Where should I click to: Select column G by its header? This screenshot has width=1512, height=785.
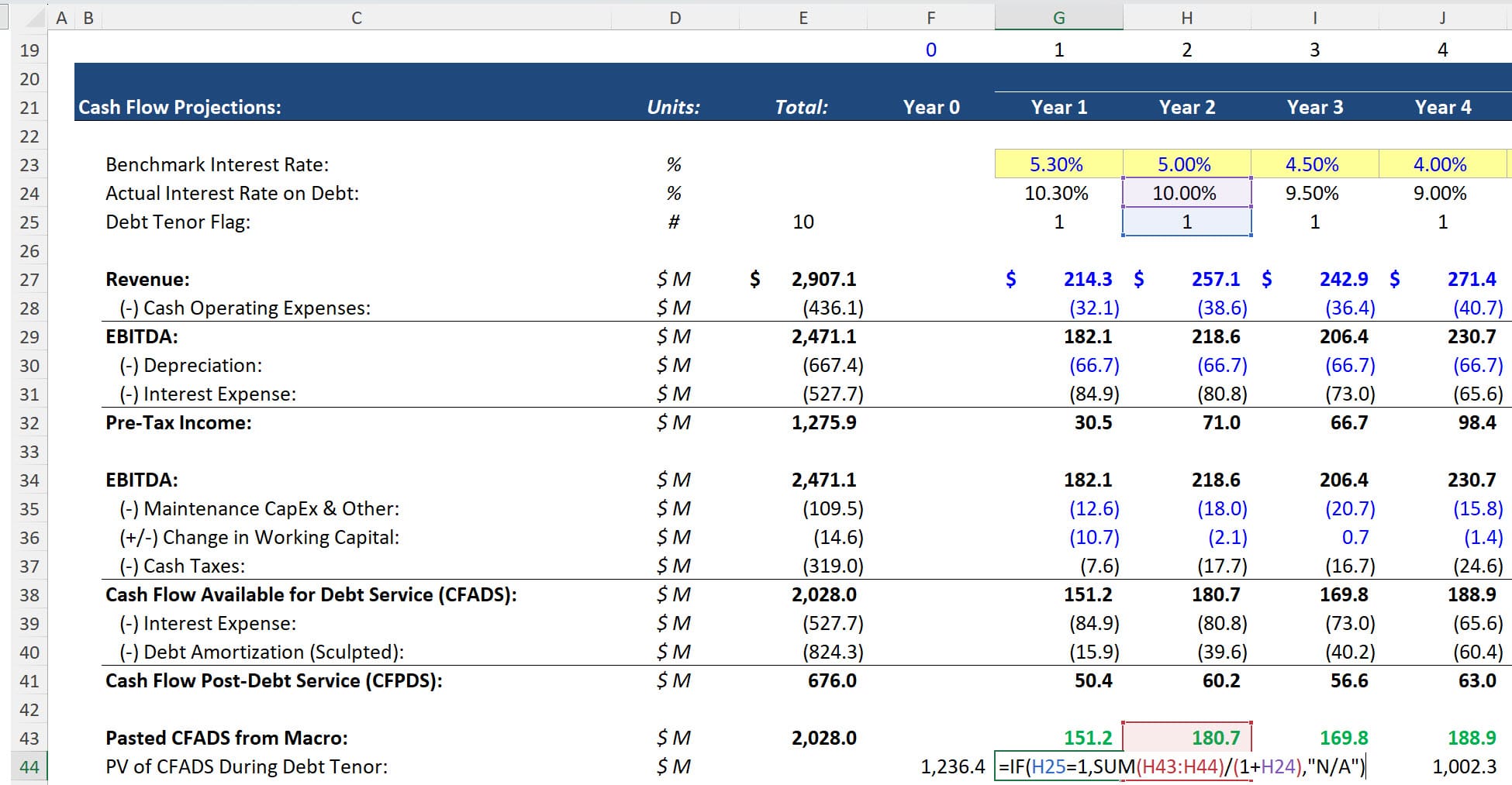[x=1058, y=16]
